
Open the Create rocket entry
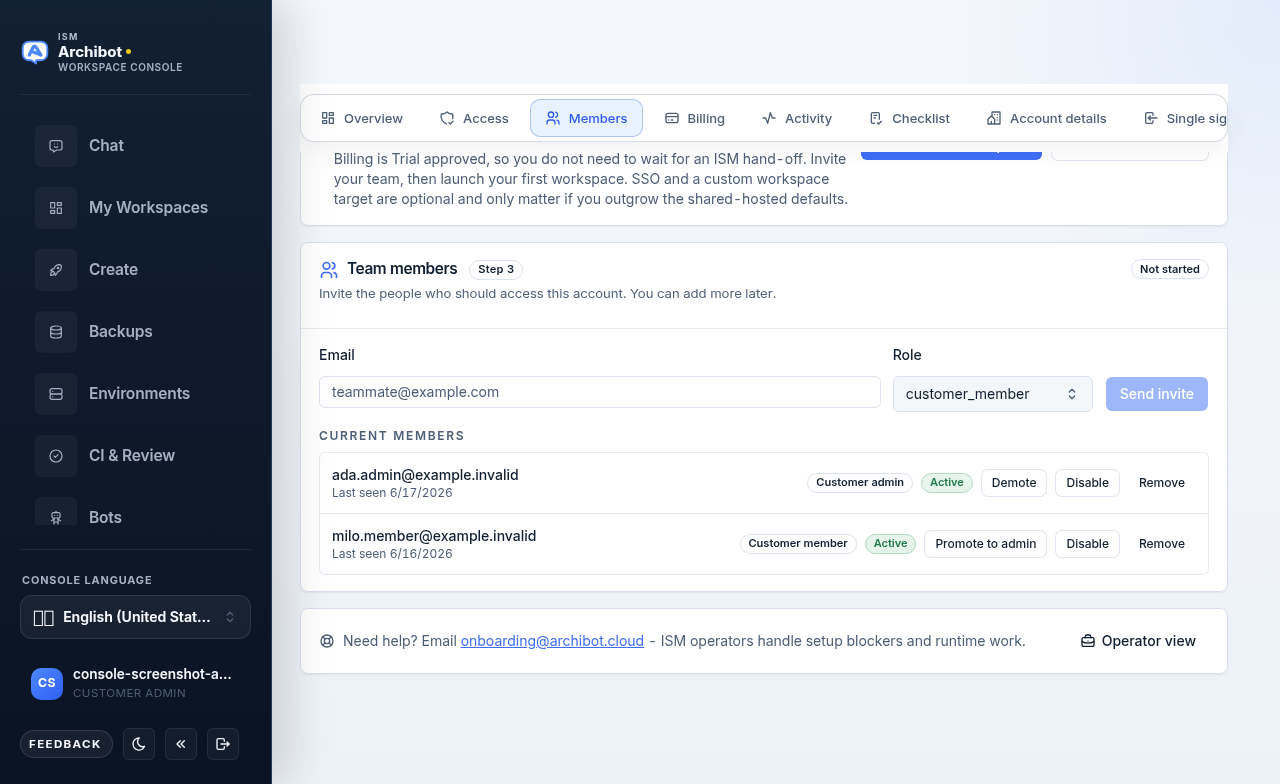(135, 269)
